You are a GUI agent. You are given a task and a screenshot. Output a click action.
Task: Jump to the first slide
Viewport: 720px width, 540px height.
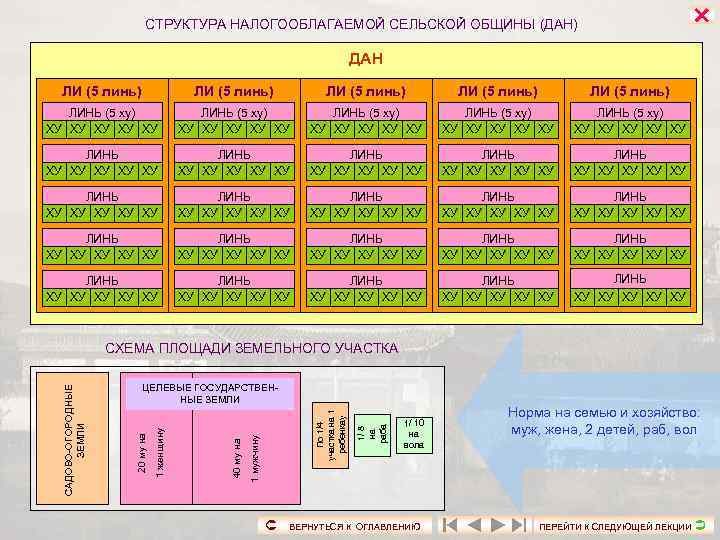tap(450, 524)
